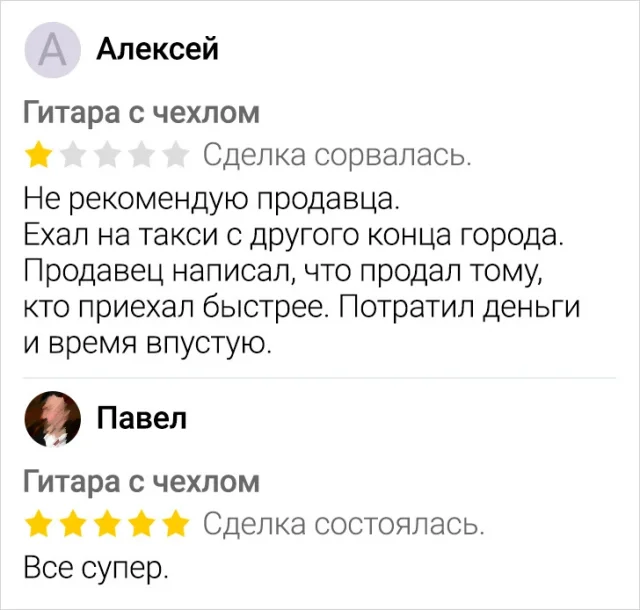Screen dimensions: 640x610
Task: Click the 'Сделка состоялась.' status label
Action: click(x=344, y=523)
